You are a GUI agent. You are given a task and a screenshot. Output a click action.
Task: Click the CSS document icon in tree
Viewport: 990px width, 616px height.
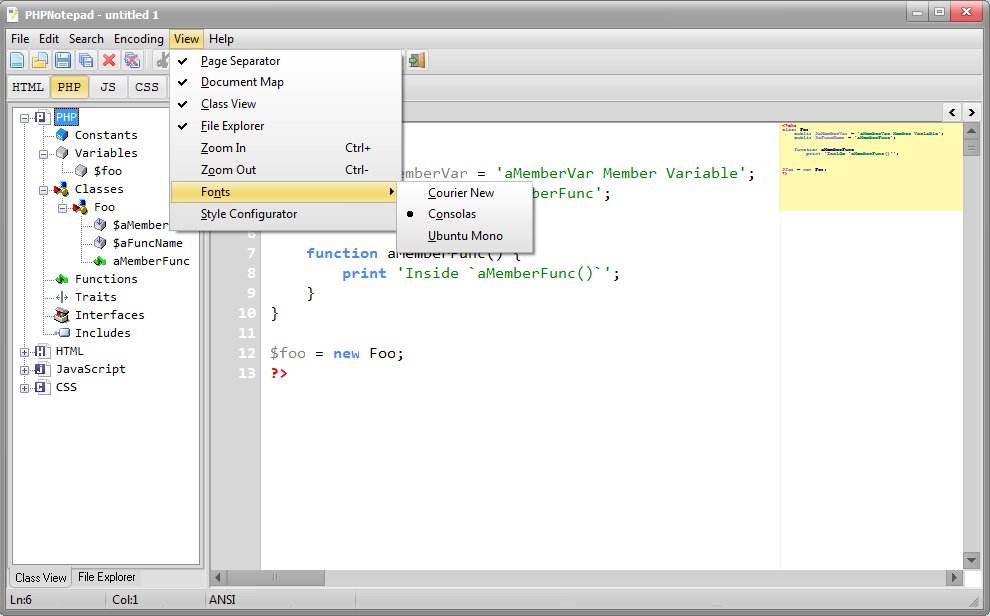42,388
